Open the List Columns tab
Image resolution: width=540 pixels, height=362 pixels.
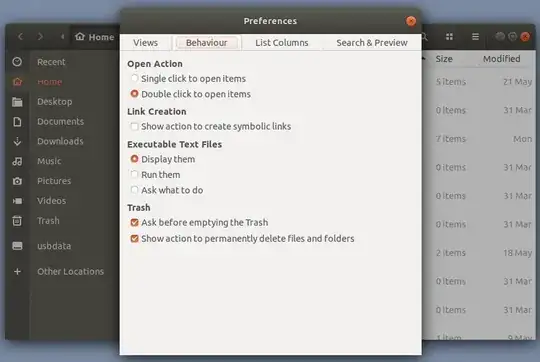pyautogui.click(x=282, y=43)
